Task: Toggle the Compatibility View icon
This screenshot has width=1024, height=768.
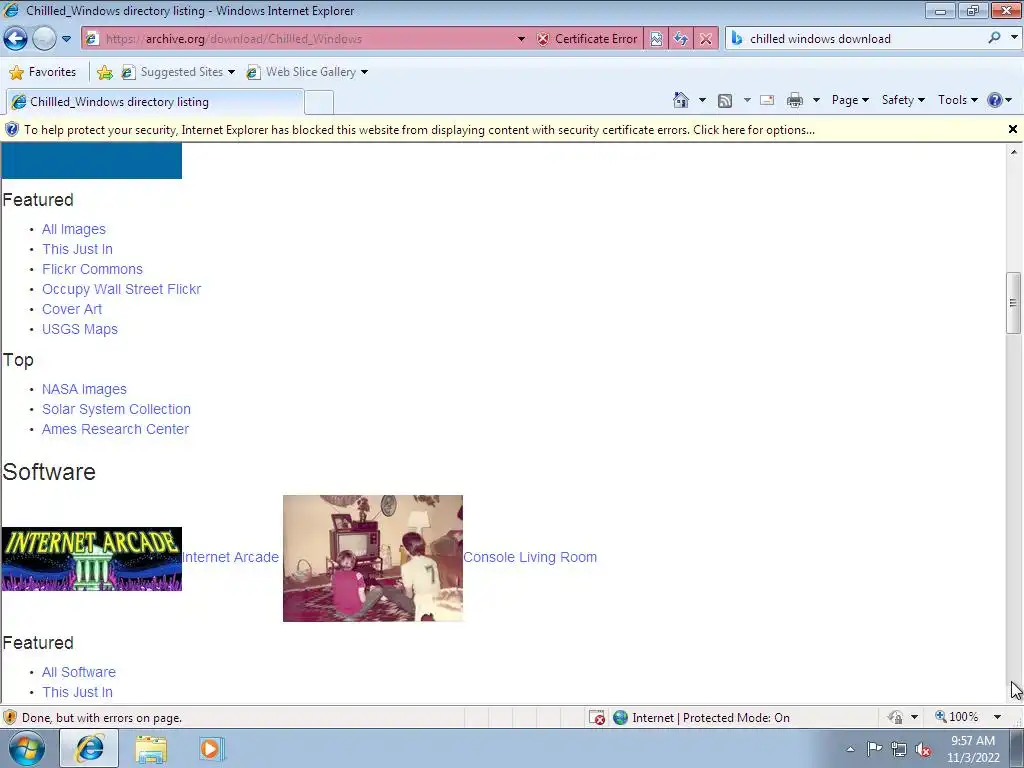Action: click(x=656, y=39)
